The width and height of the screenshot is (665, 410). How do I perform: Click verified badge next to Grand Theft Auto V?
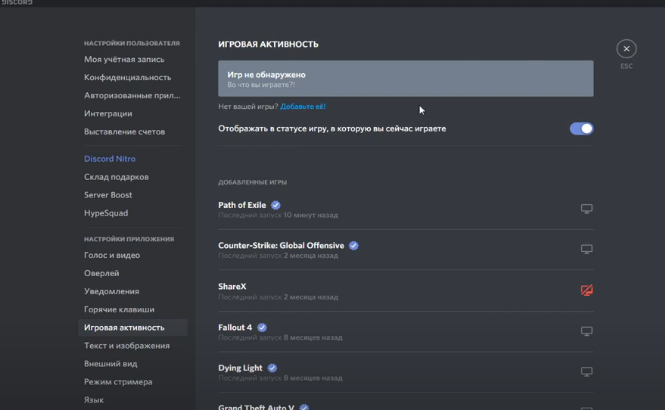304,407
